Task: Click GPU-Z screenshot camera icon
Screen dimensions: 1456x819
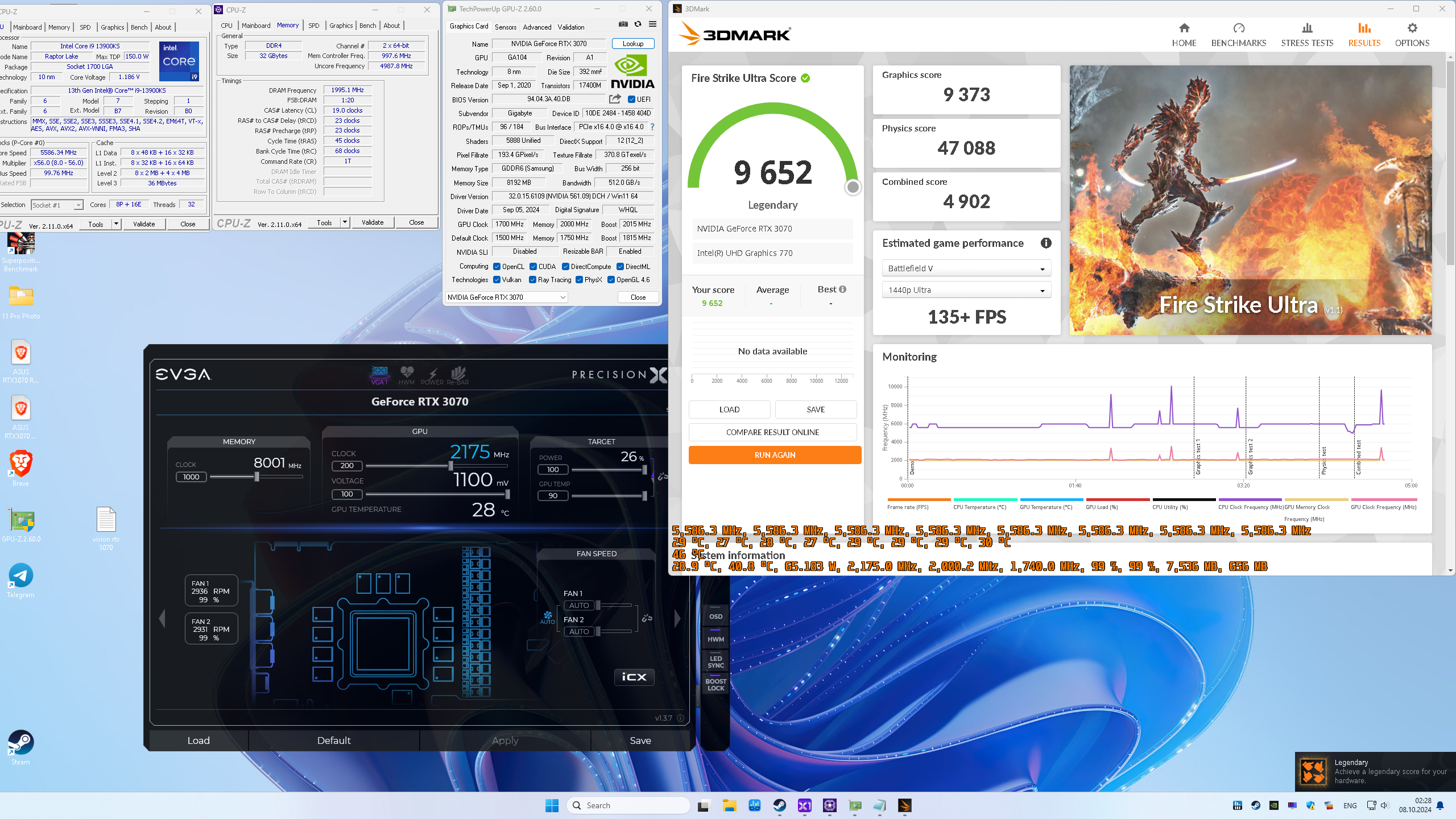Action: point(623,24)
